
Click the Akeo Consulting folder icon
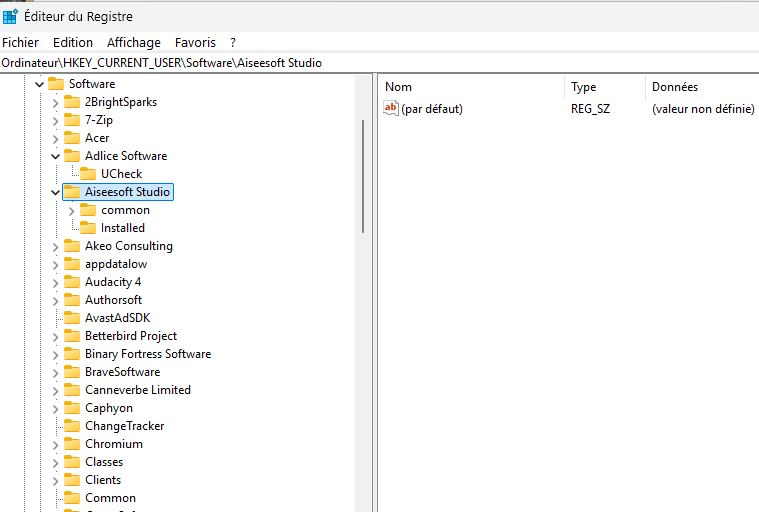(x=72, y=246)
